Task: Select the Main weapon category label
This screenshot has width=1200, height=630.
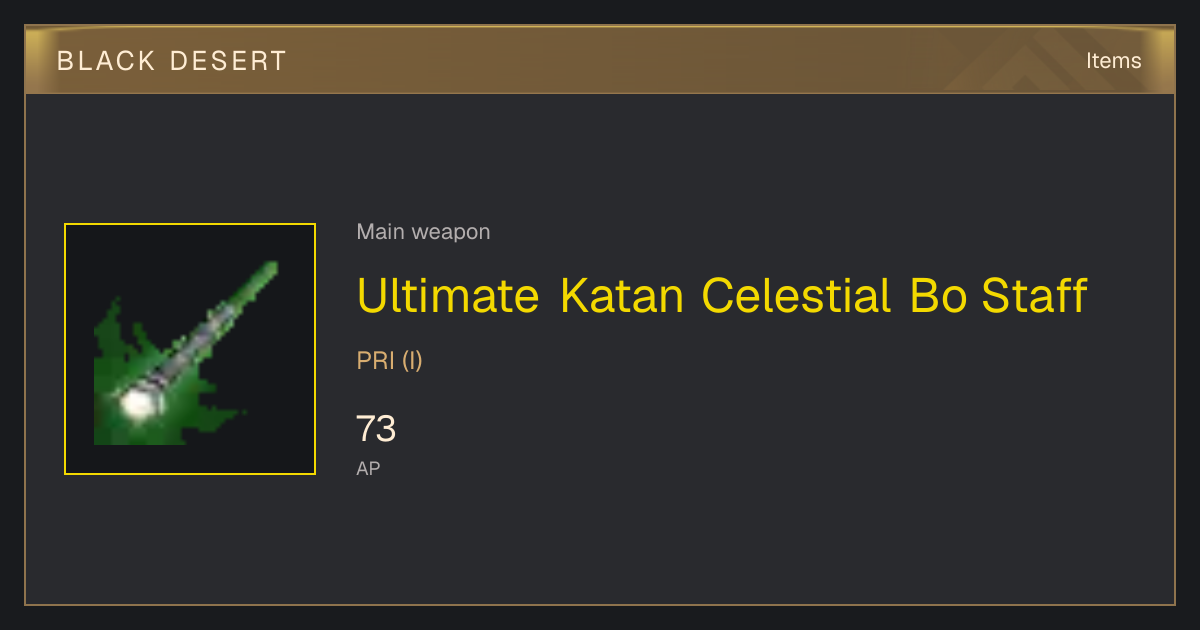Action: (x=423, y=232)
